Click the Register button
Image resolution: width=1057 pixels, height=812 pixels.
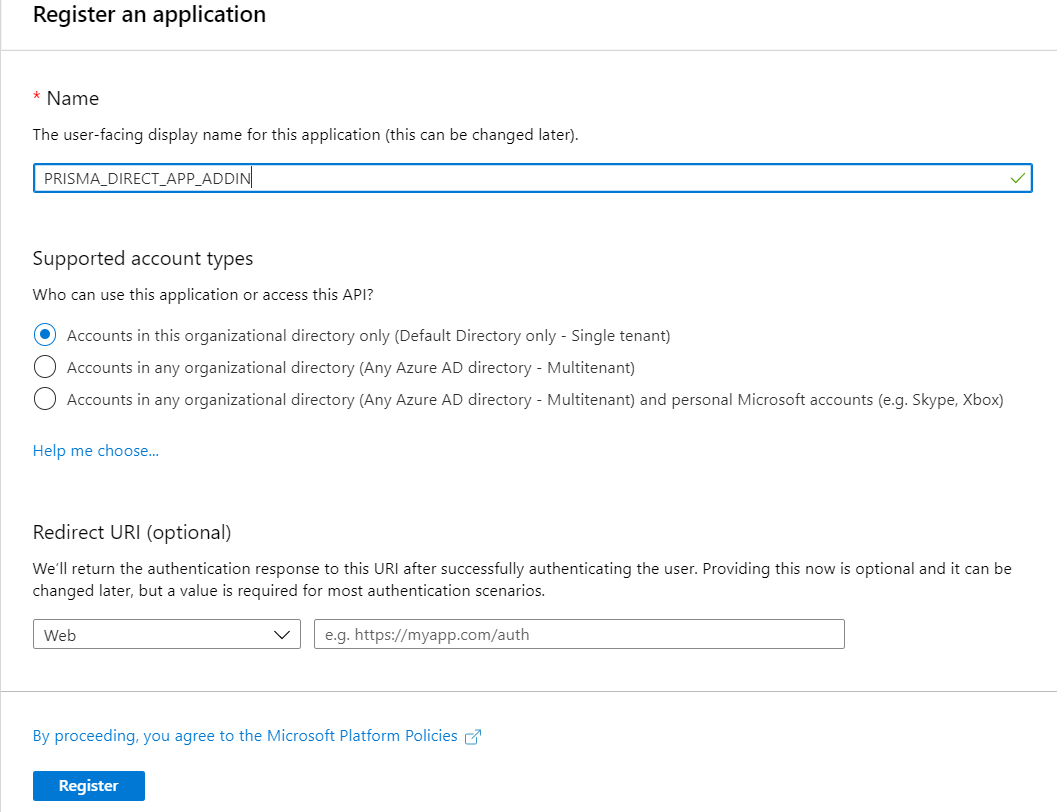point(89,786)
